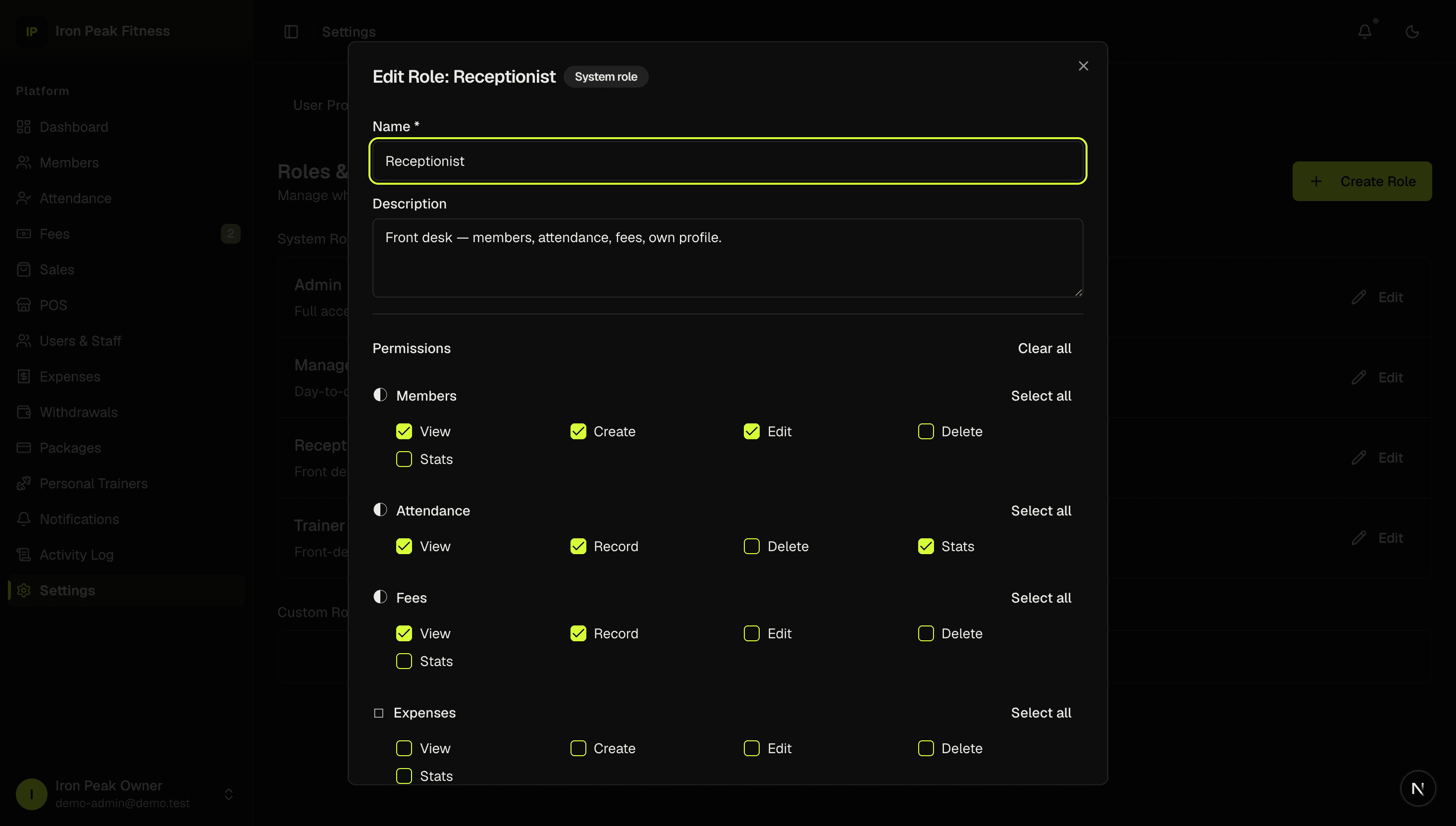This screenshot has height=826, width=1456.
Task: Open the Next.js dev tools badge
Action: (1417, 788)
